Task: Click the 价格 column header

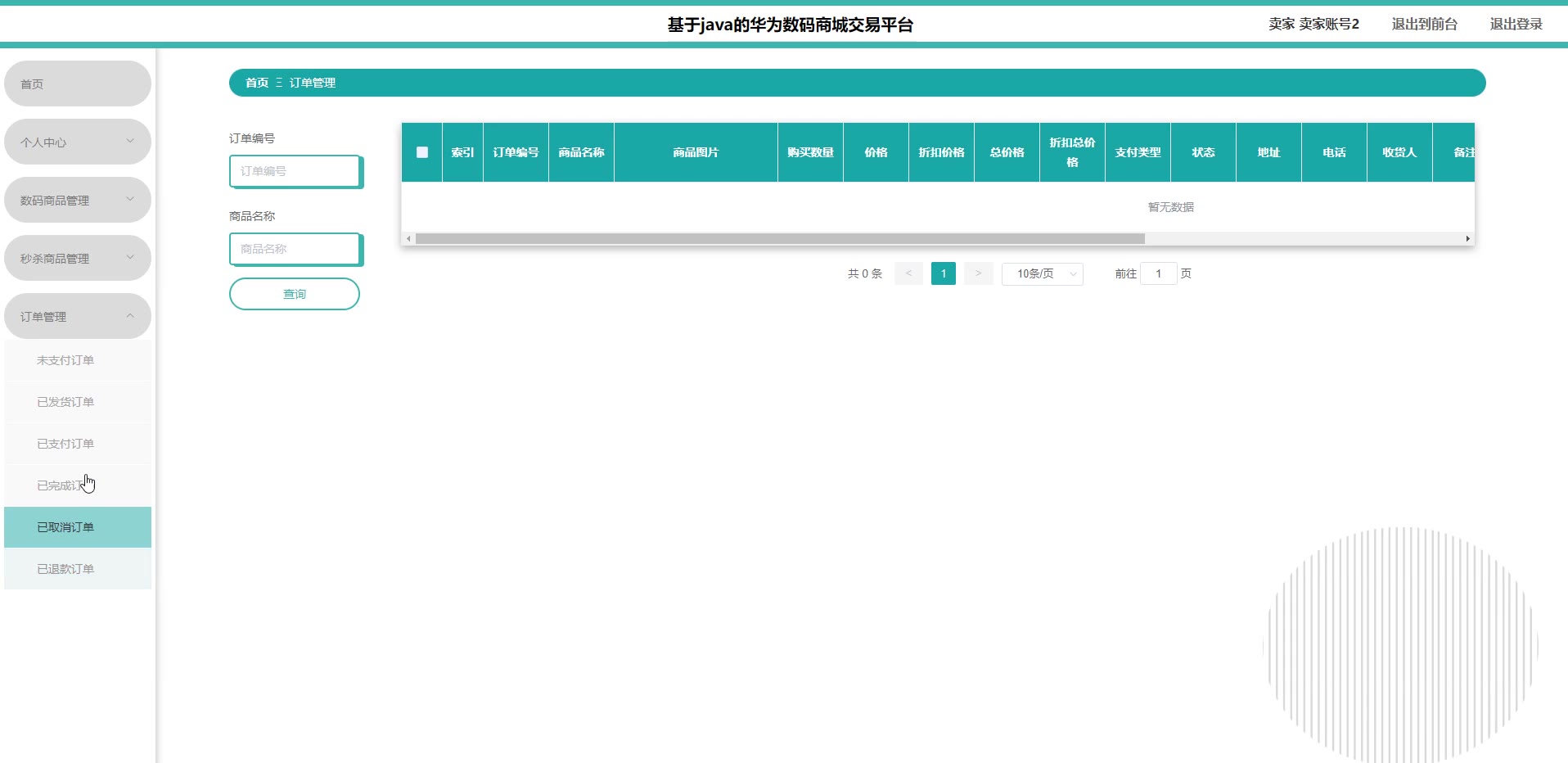Action: (876, 152)
